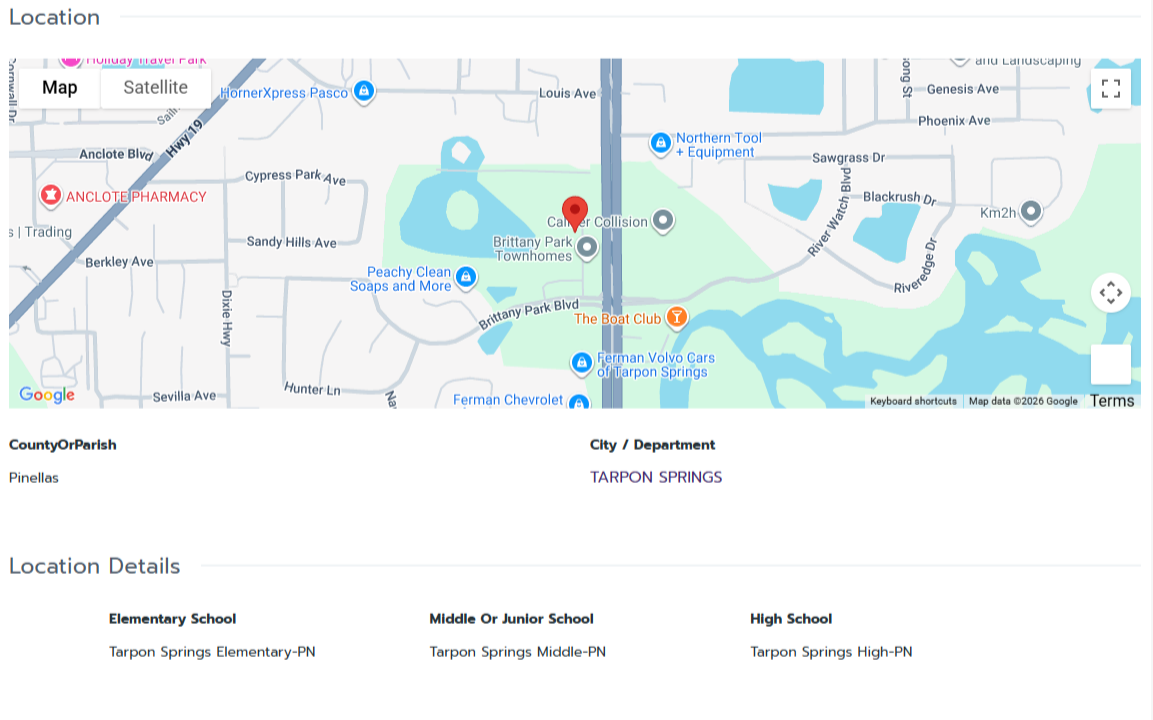
Task: Open the map pan control
Action: click(1111, 292)
